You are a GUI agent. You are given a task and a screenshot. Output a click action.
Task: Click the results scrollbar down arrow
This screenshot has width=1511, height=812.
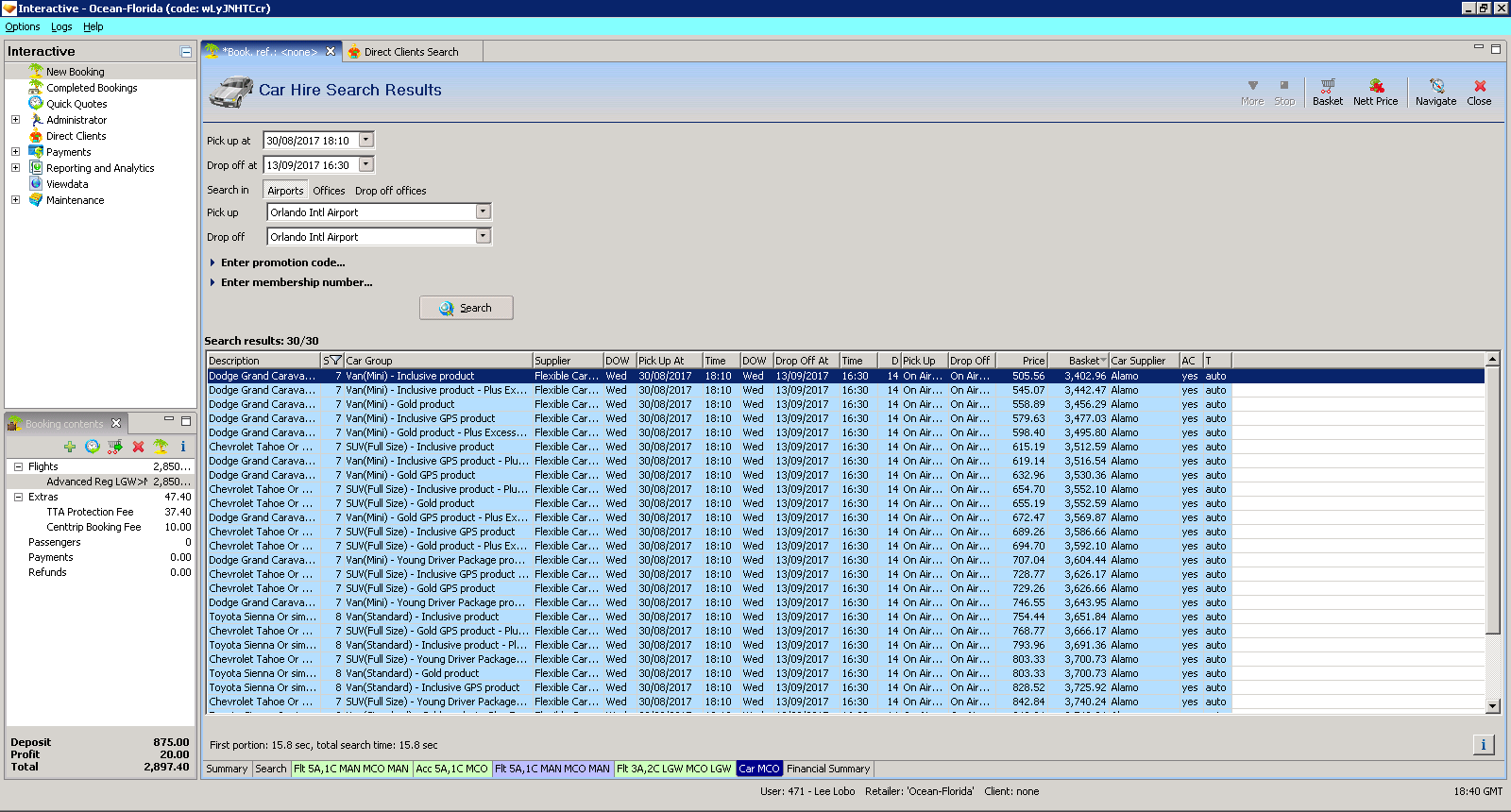[x=1493, y=705]
